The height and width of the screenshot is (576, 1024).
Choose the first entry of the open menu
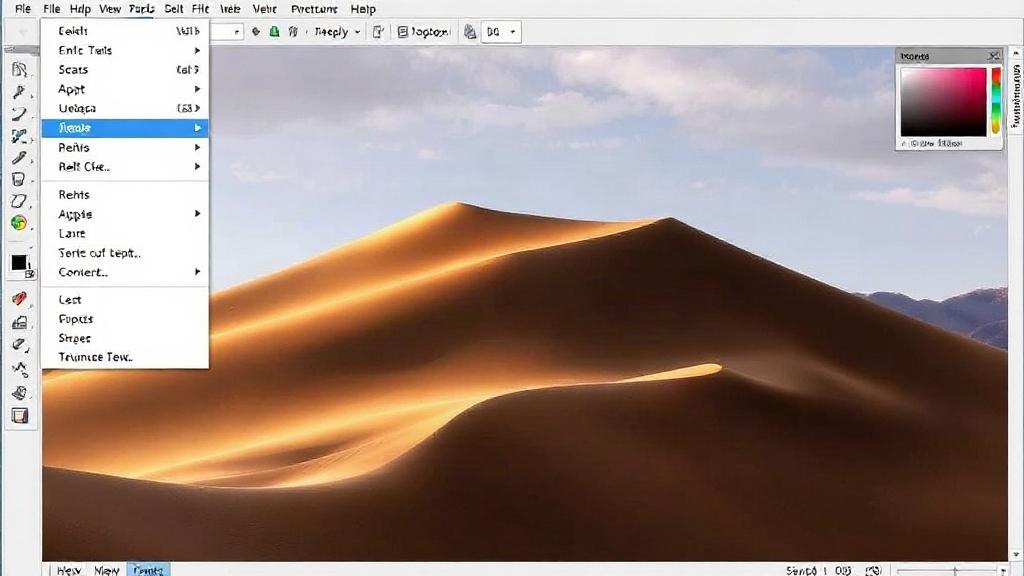(x=125, y=31)
